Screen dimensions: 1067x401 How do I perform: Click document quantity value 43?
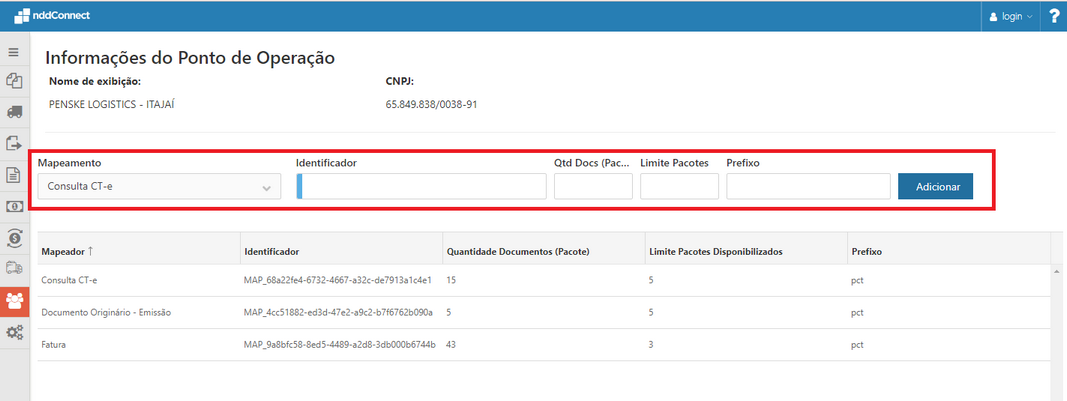point(451,344)
